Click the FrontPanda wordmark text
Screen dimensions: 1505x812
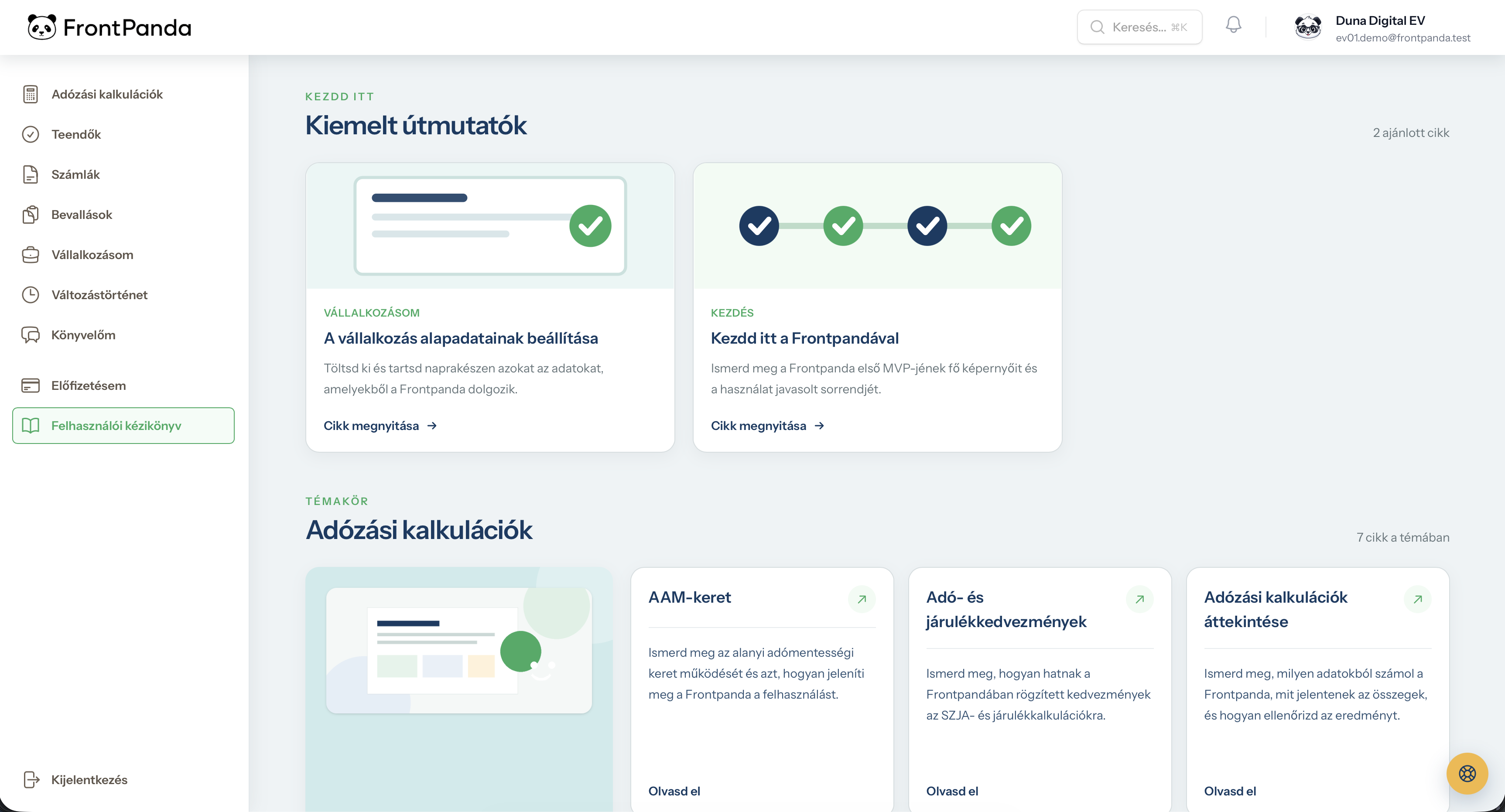pyautogui.click(x=127, y=27)
